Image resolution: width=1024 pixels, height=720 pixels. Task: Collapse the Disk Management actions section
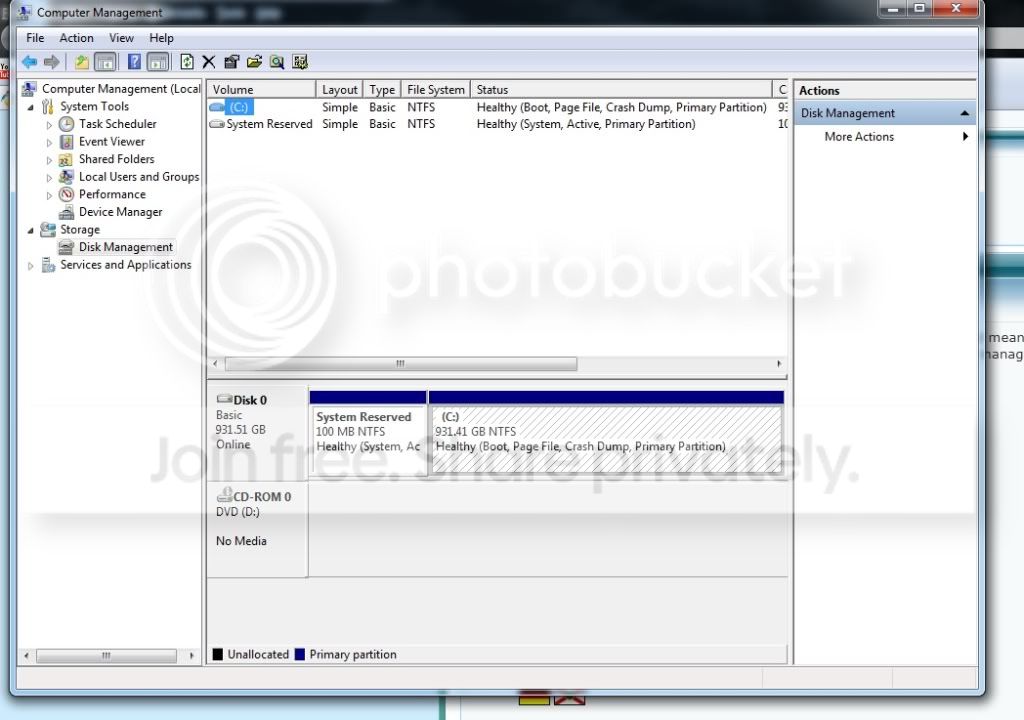(965, 113)
